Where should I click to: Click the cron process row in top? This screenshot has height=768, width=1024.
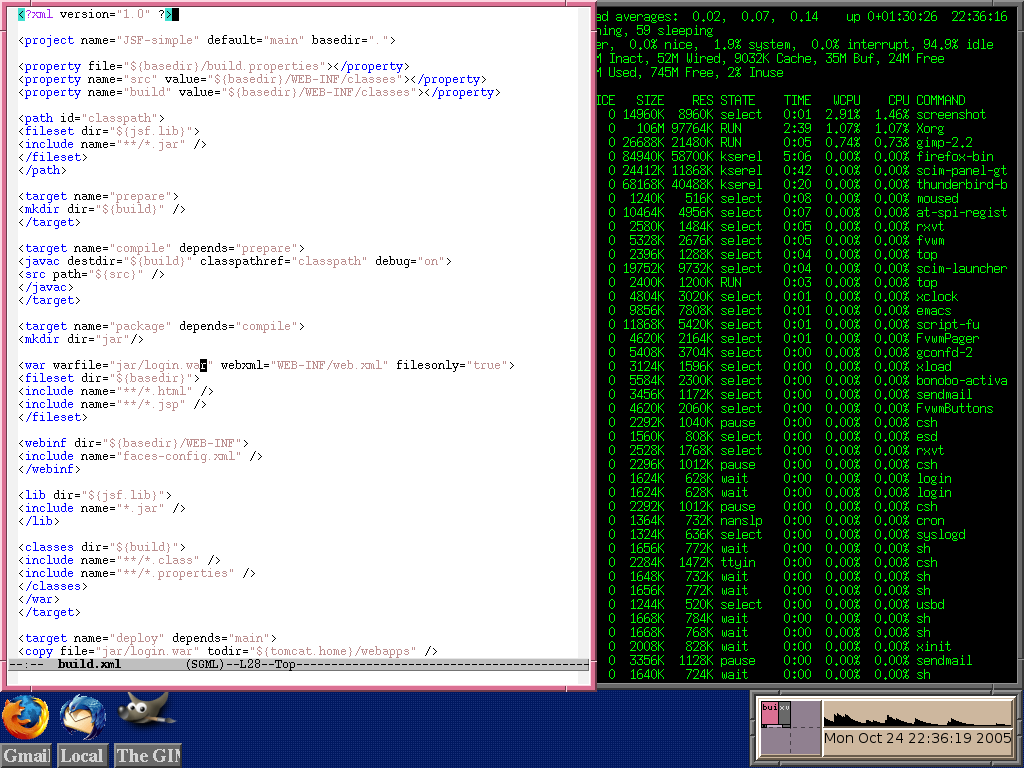click(x=803, y=520)
